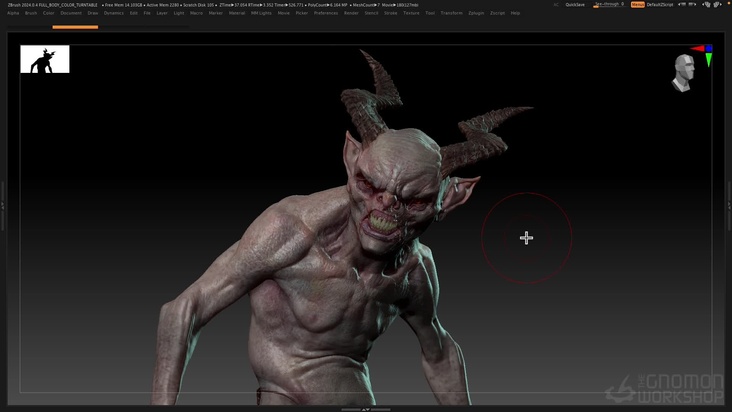Open the Marker menu
This screenshot has width=732, height=412.
216,13
